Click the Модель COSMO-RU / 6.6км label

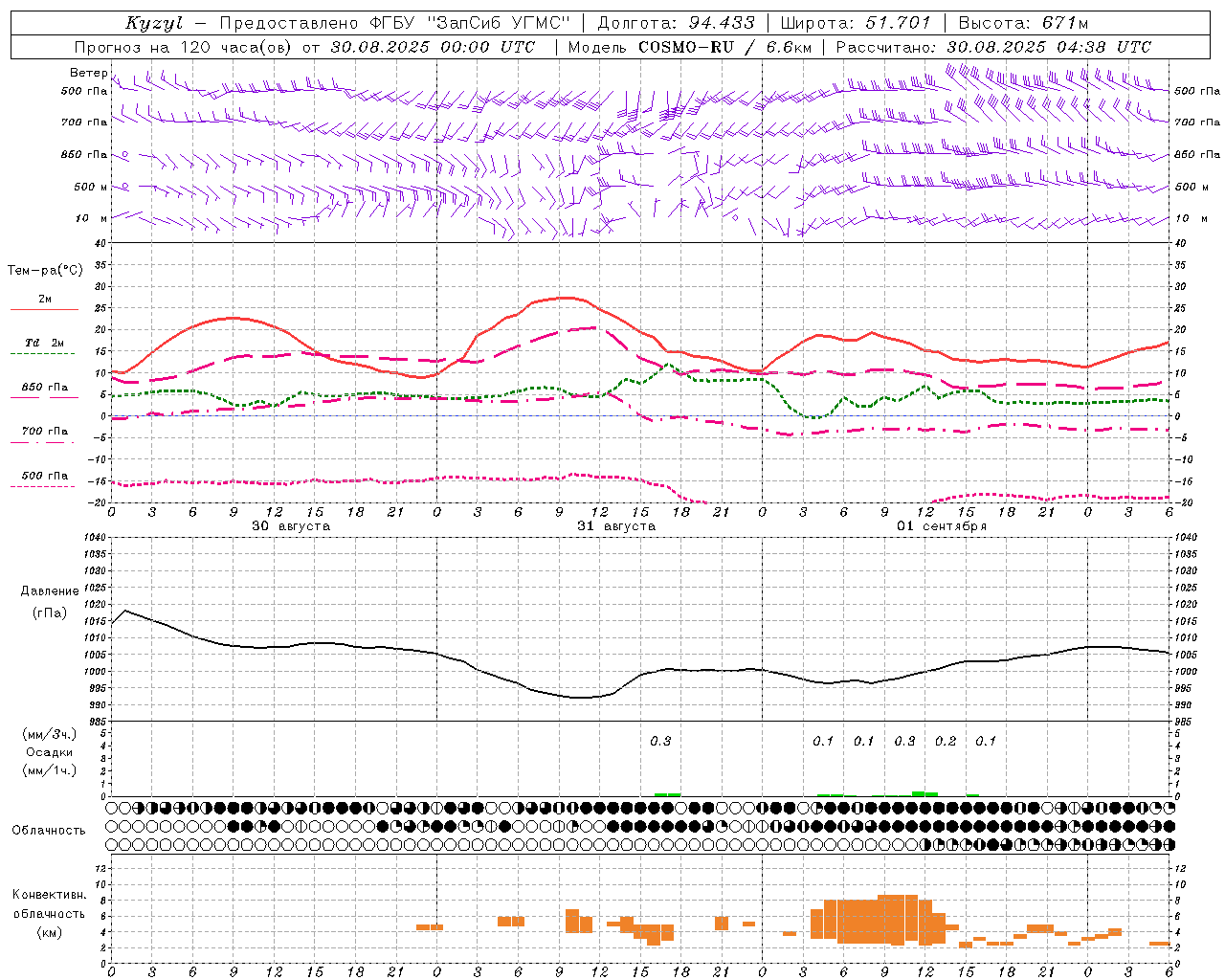point(689,47)
